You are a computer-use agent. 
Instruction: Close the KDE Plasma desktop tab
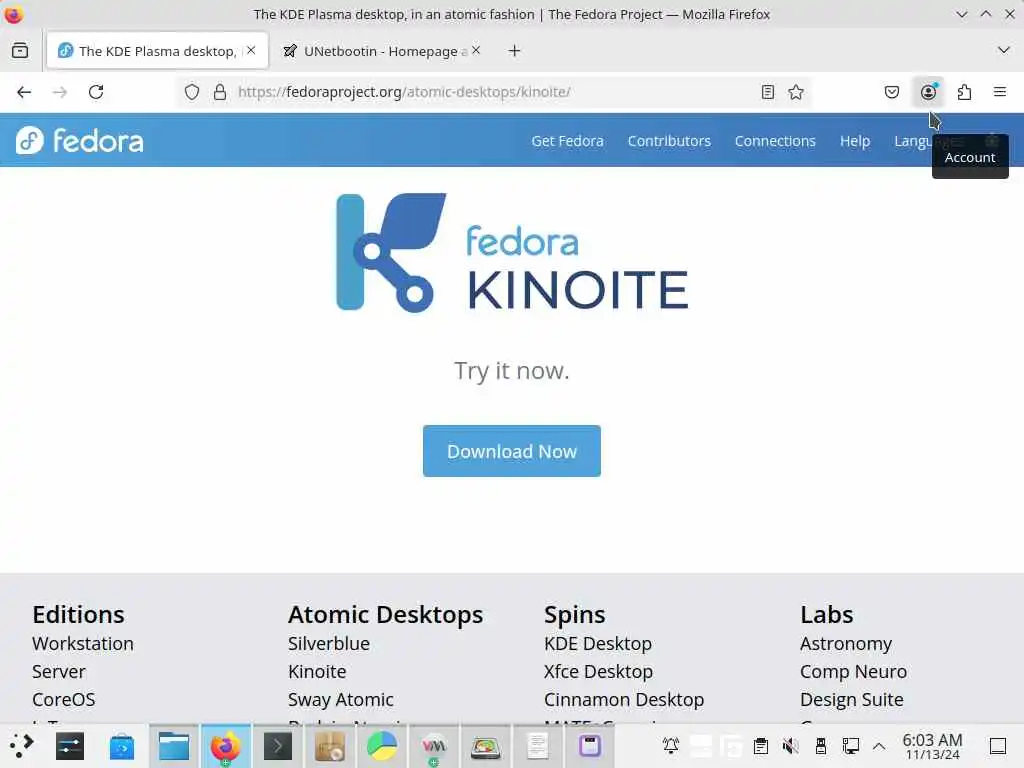point(251,50)
